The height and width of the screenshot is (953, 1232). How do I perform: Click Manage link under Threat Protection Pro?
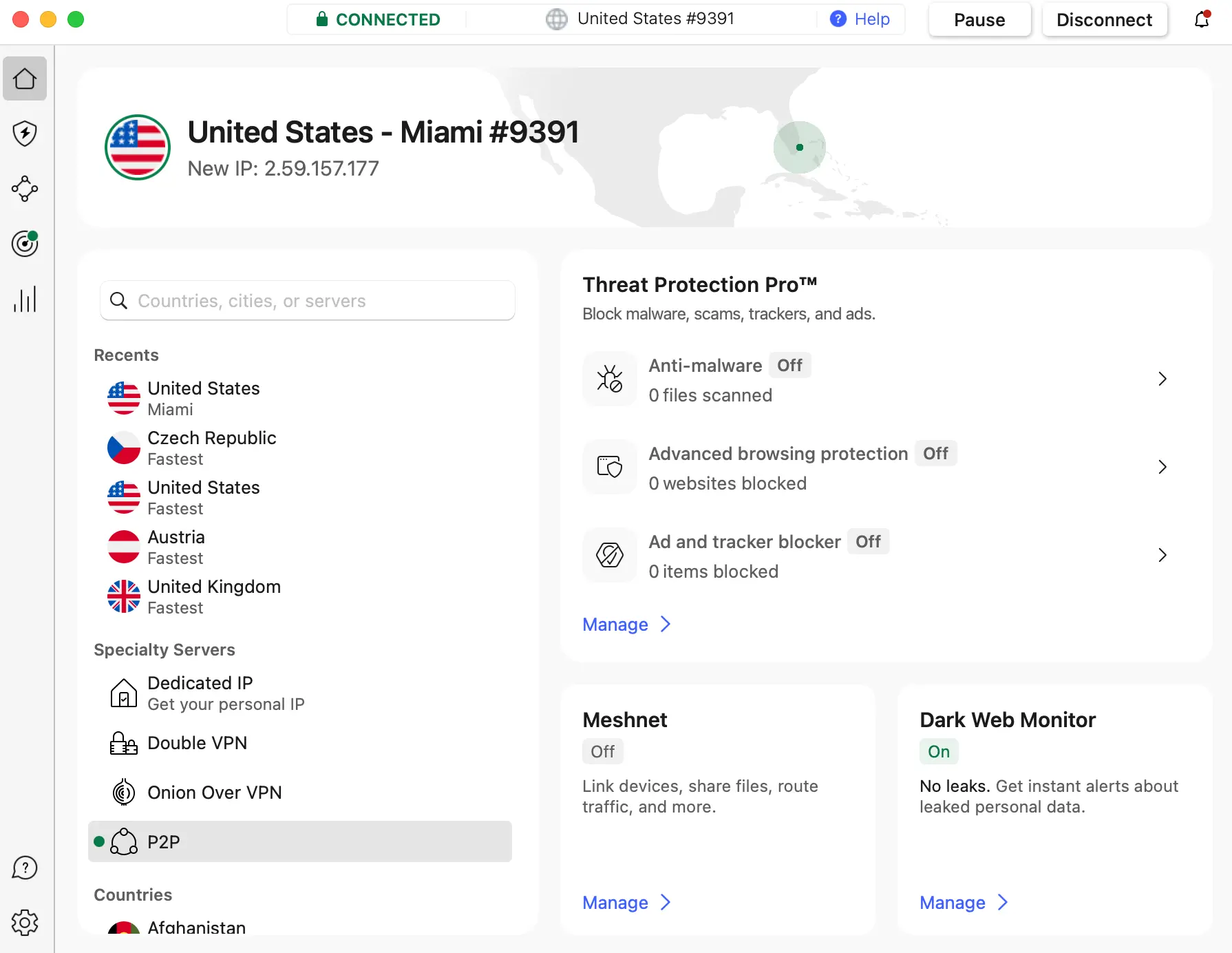pos(615,624)
